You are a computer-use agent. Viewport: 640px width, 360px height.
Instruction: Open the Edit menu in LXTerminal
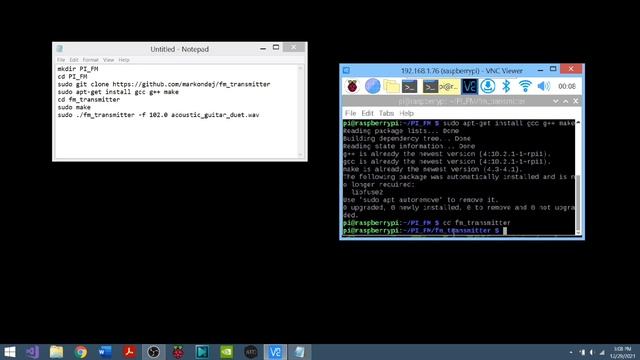coord(367,113)
